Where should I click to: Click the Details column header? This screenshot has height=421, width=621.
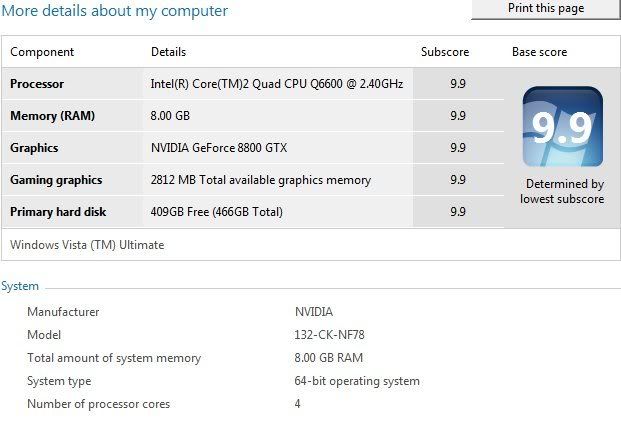pyautogui.click(x=168, y=52)
